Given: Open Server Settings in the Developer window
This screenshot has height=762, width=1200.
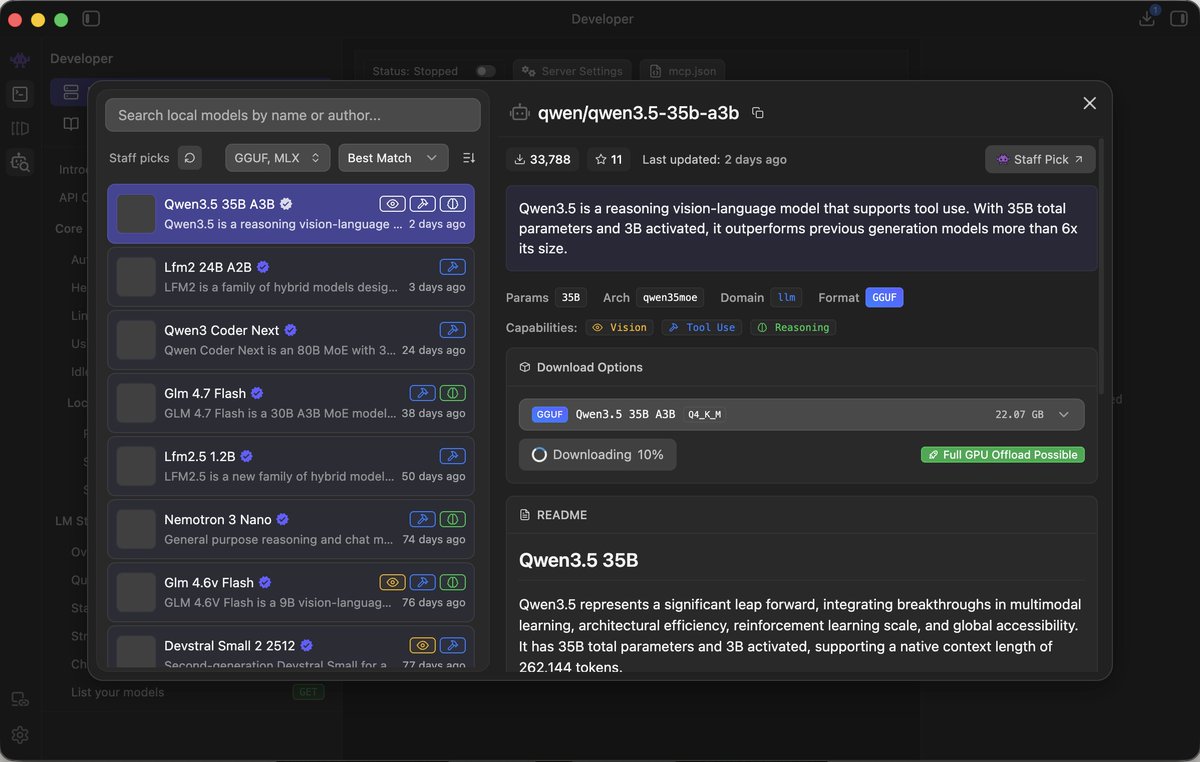Looking at the screenshot, I should 573,71.
